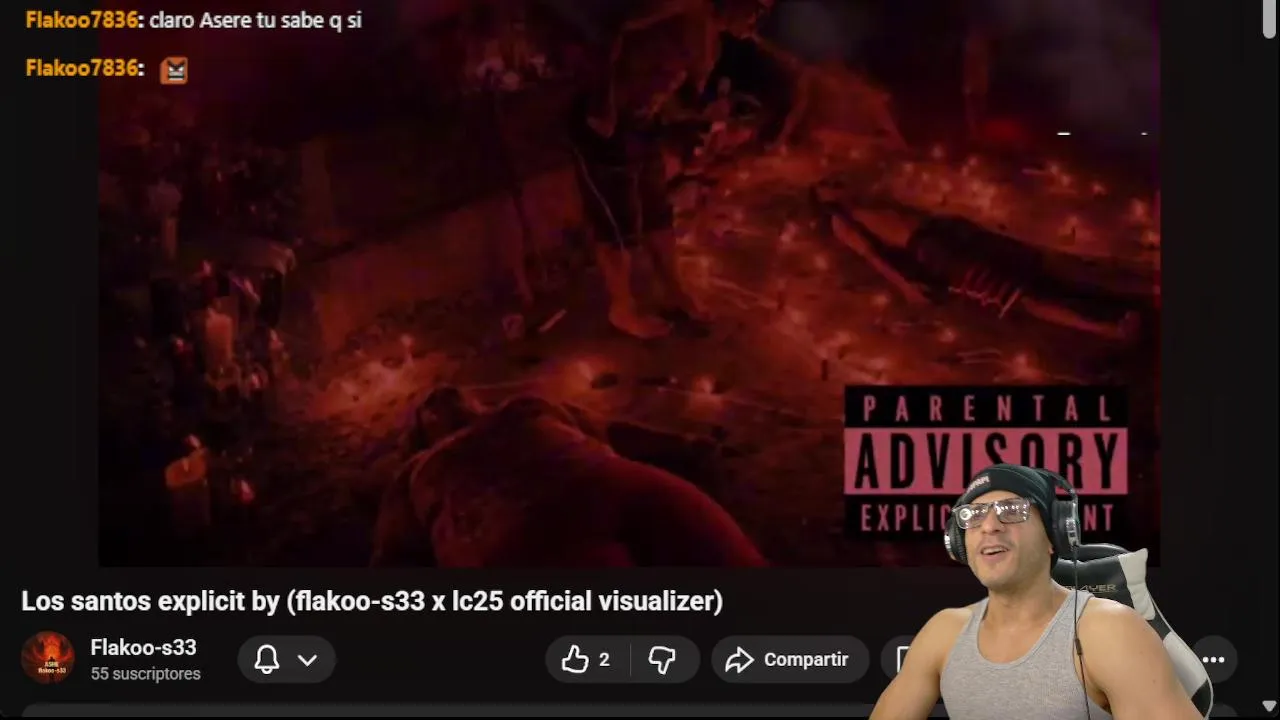Open the three-dot more actions menu

pos(1213,659)
